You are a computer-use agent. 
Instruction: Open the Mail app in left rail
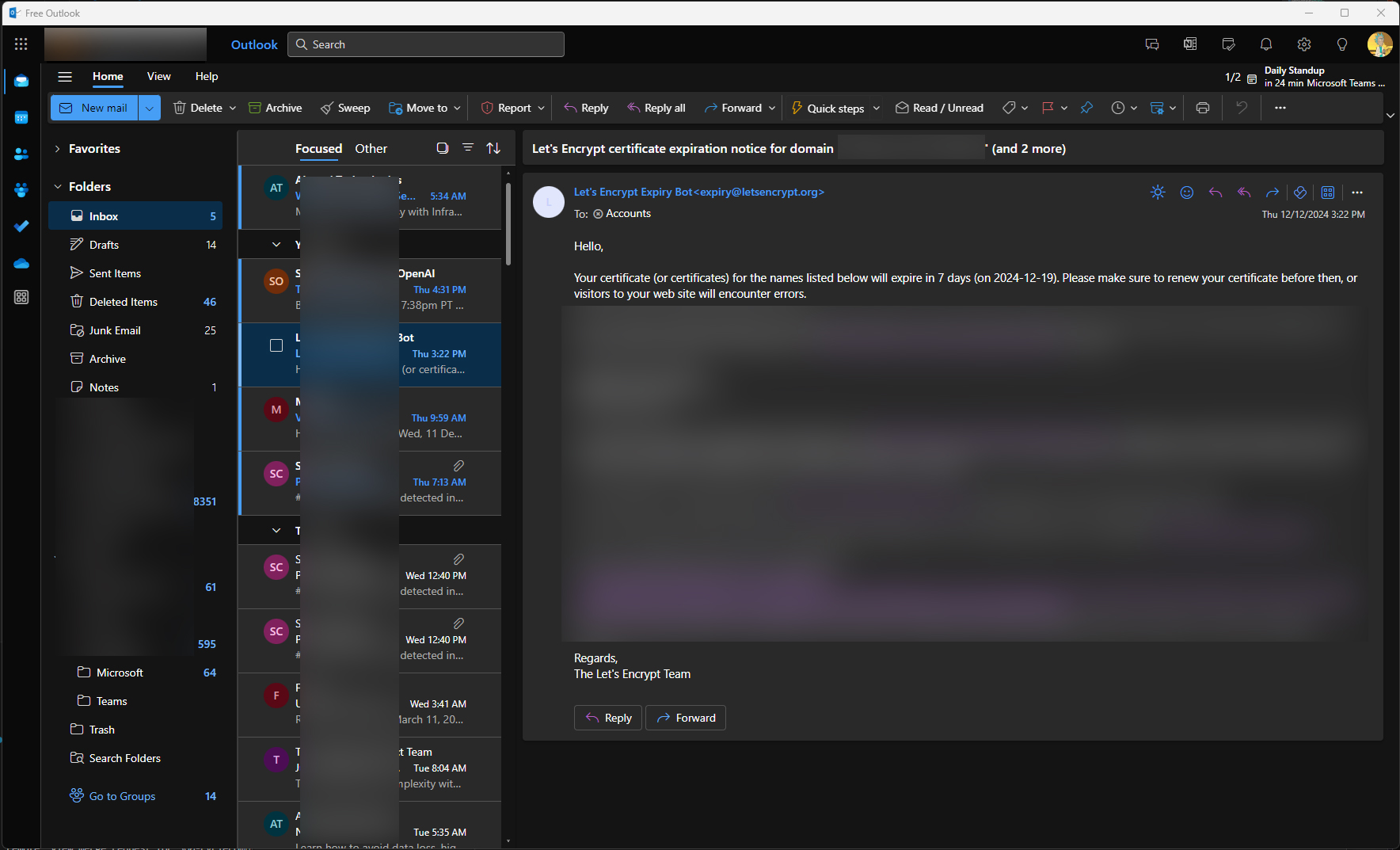(21, 81)
